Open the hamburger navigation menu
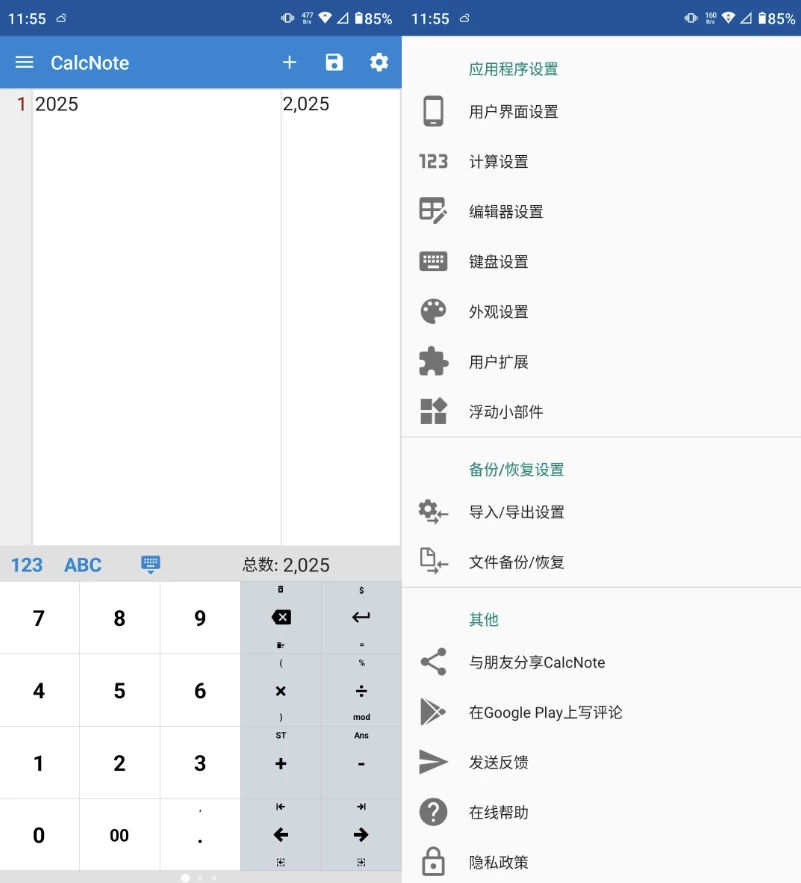The width and height of the screenshot is (801, 883). tap(25, 62)
